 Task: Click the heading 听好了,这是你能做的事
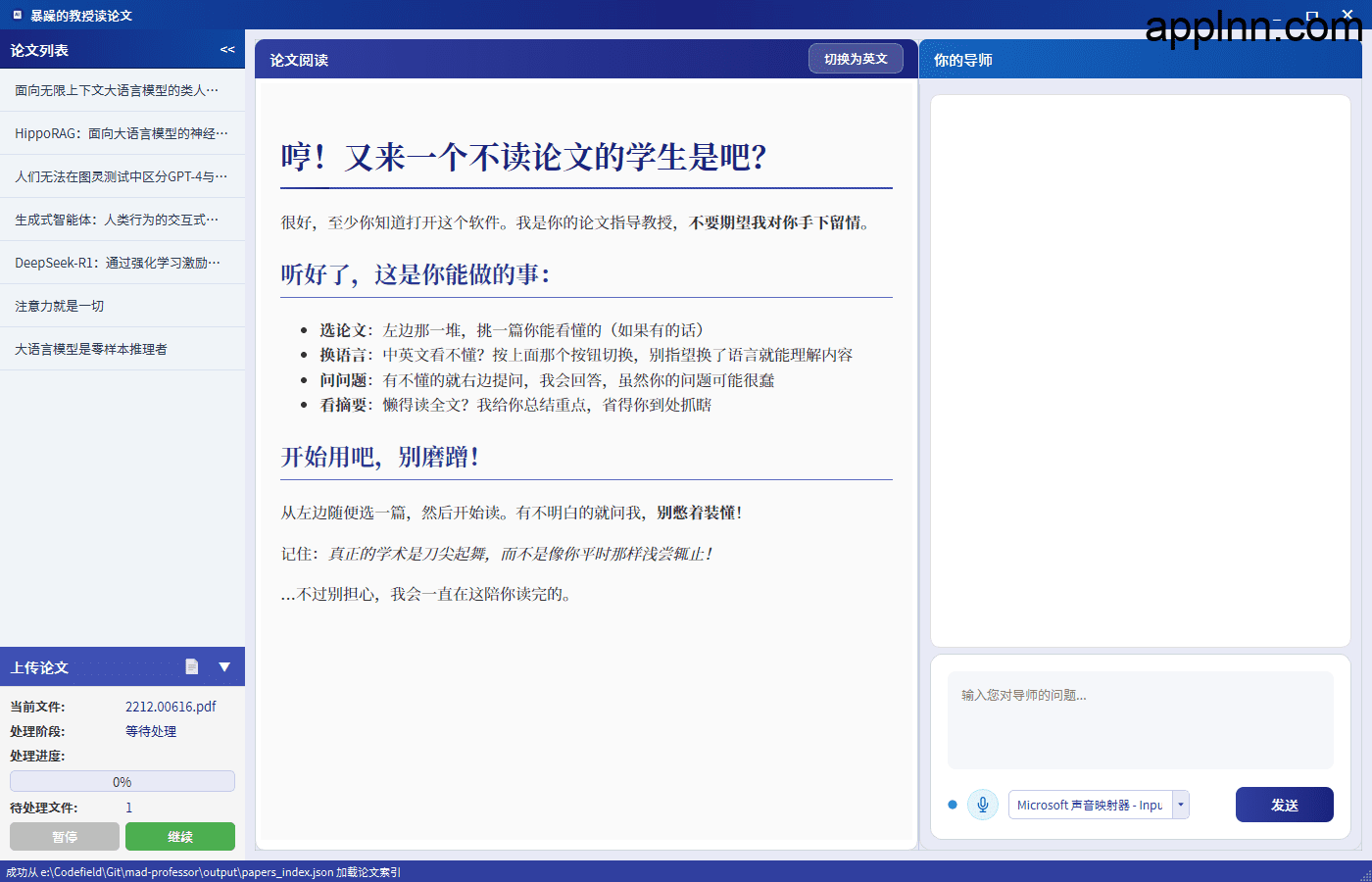coord(416,274)
